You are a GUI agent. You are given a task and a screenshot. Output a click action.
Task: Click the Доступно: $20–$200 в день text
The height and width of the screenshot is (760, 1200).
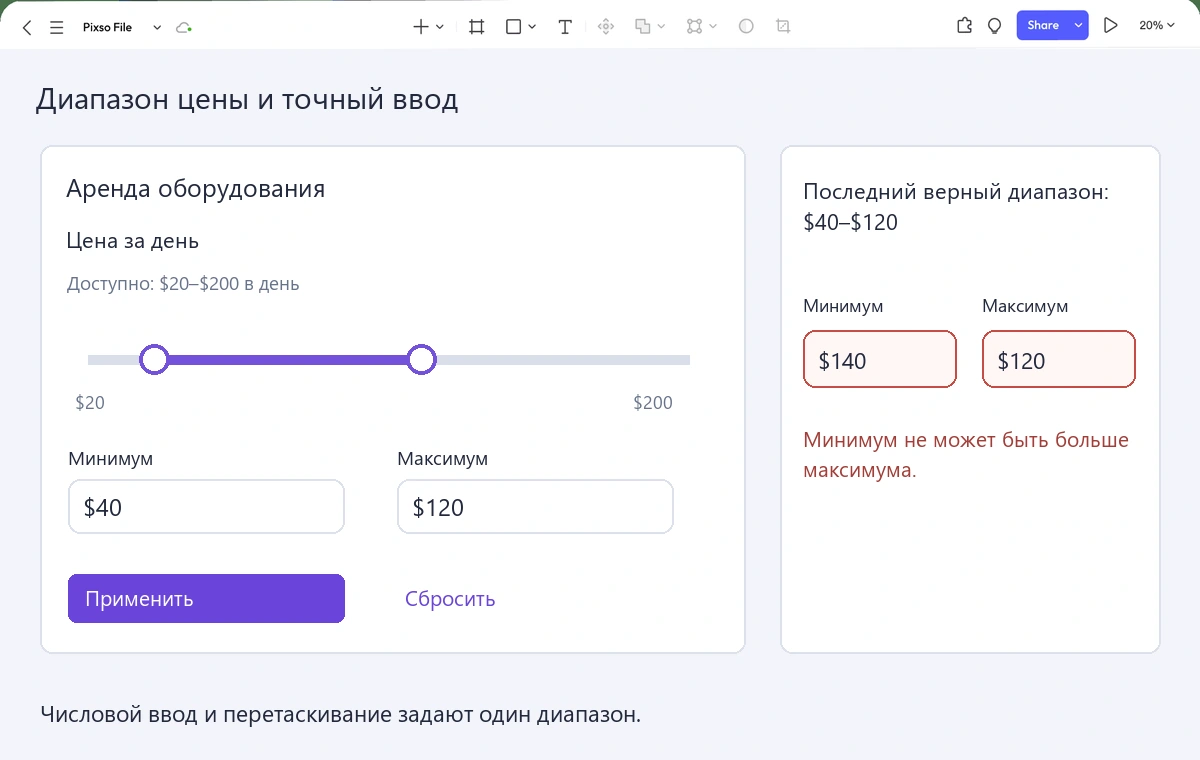183,284
